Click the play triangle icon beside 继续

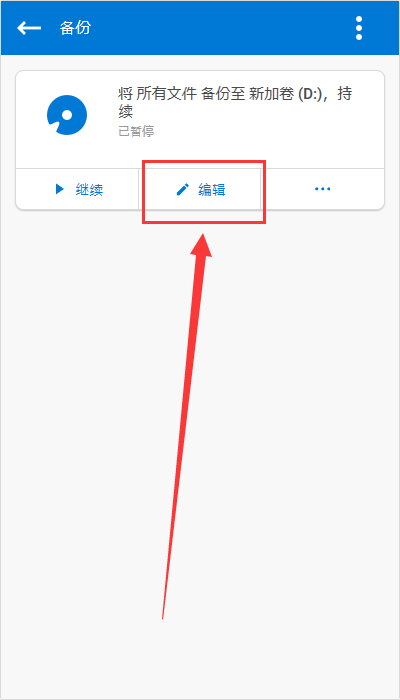pos(59,189)
